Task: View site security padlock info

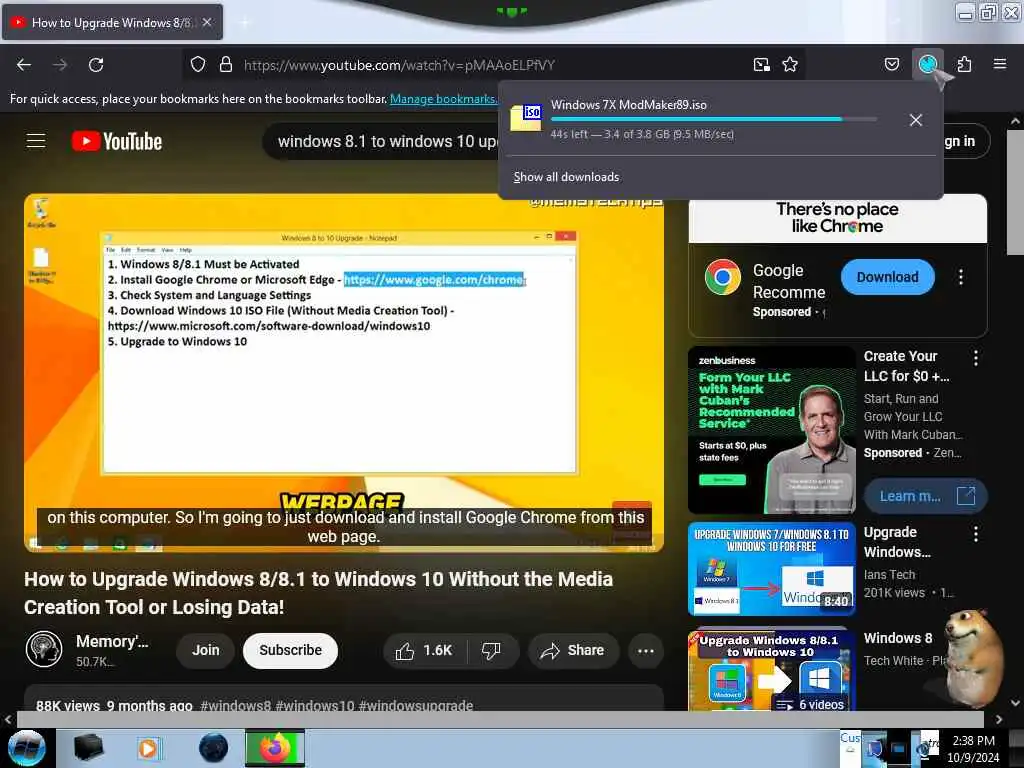Action: (x=226, y=65)
